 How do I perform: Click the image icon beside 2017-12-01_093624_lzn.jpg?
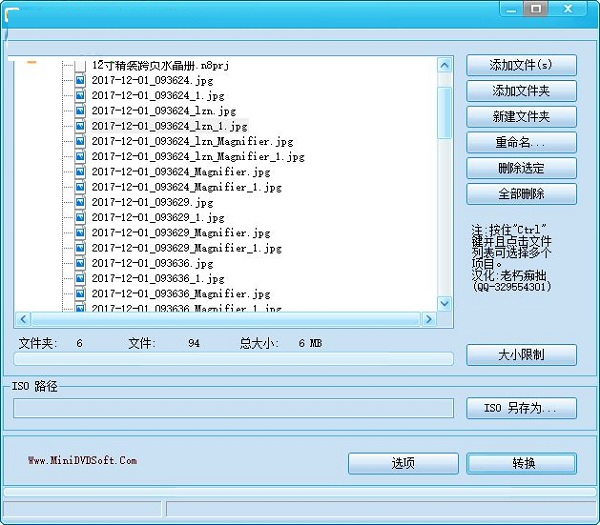pos(80,111)
